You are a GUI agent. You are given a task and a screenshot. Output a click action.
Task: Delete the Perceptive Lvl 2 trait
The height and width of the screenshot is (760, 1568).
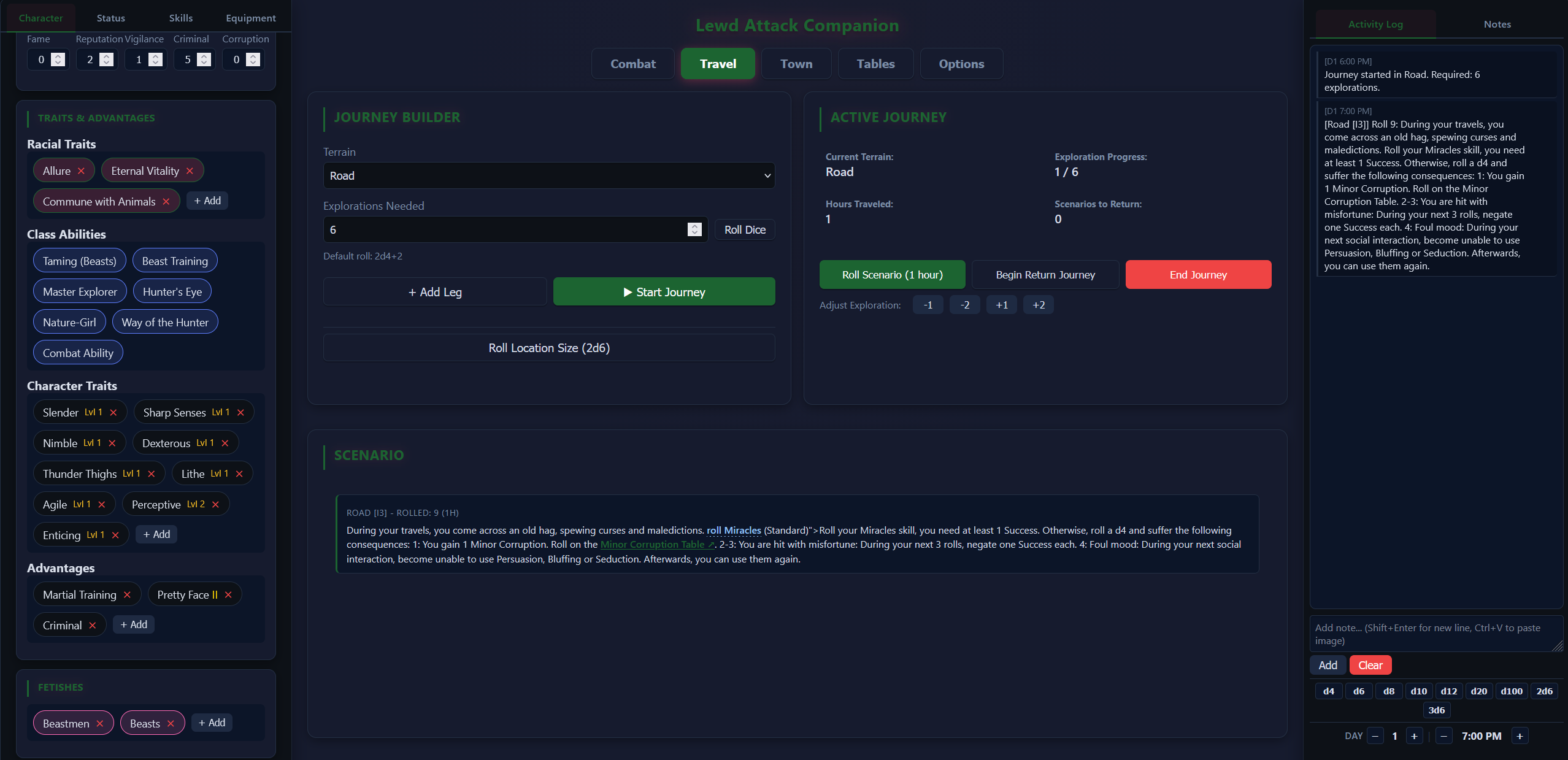click(215, 504)
